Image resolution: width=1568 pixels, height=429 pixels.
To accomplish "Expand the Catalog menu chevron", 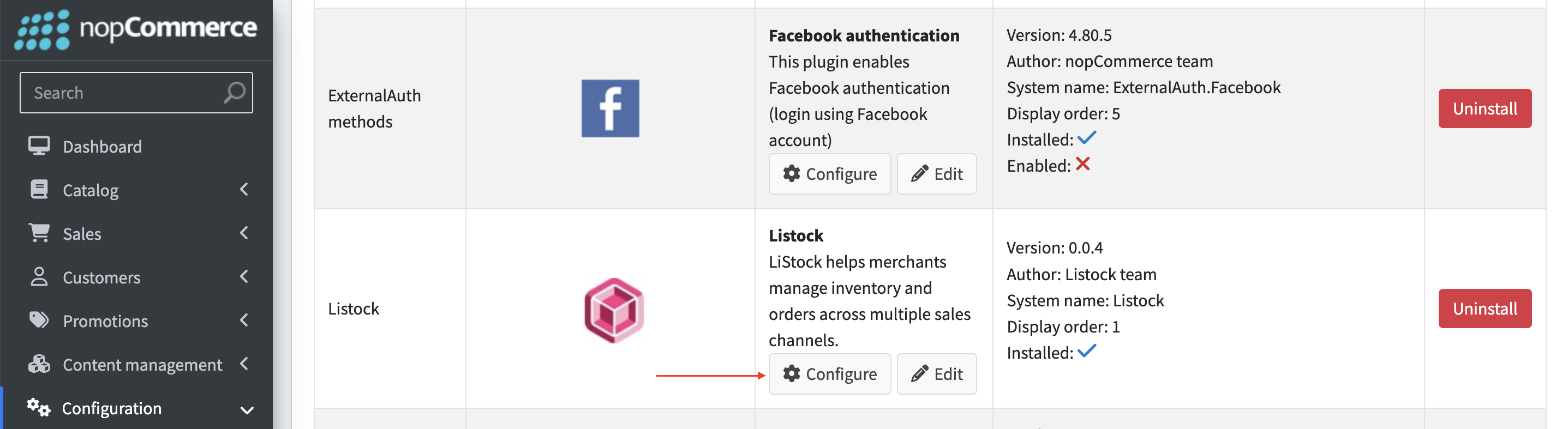I will pyautogui.click(x=244, y=189).
